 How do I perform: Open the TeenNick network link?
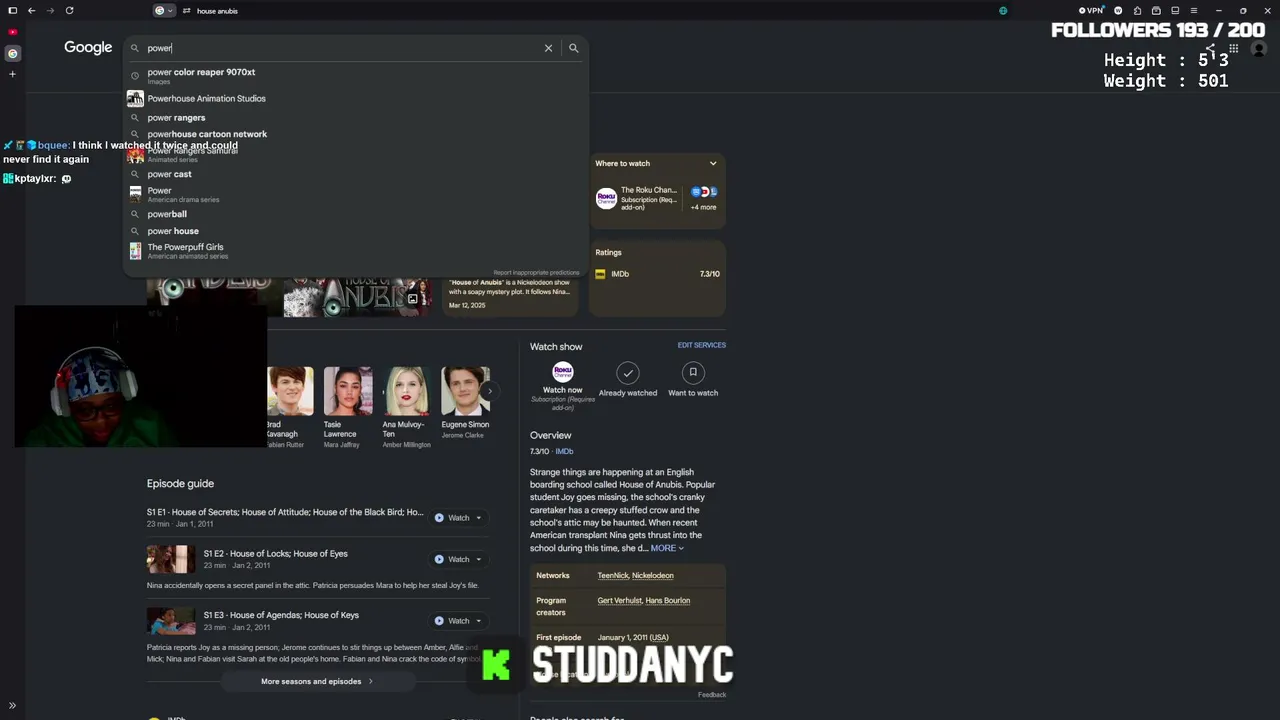click(x=612, y=576)
